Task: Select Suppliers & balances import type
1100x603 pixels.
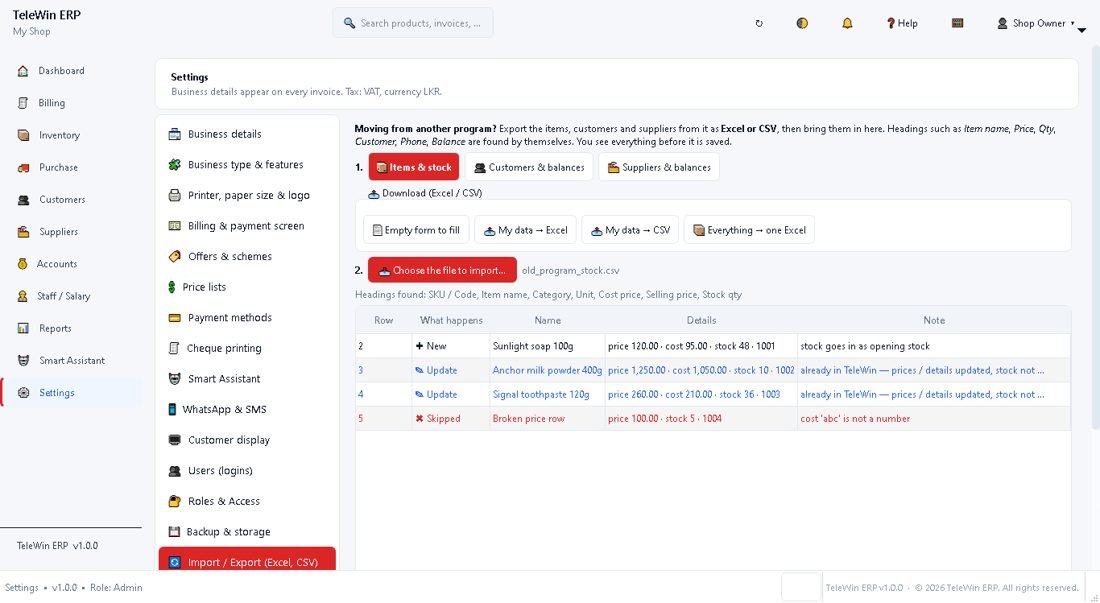Action: [x=659, y=168]
